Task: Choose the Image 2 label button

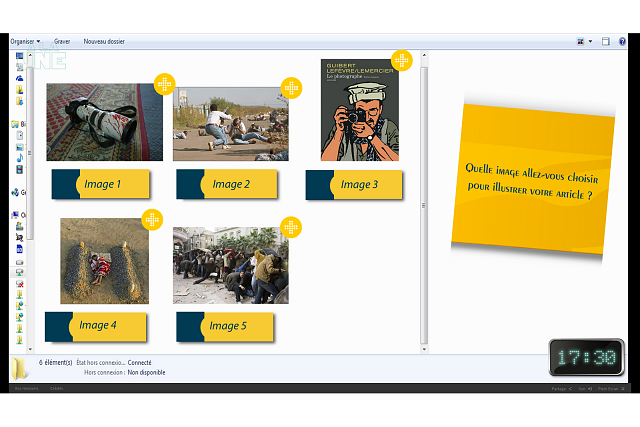Action: pyautogui.click(x=227, y=184)
